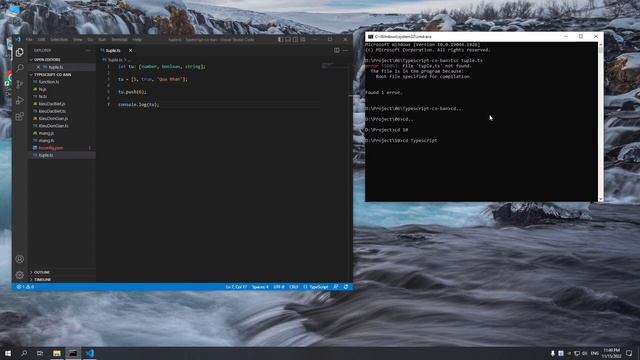Image resolution: width=640 pixels, height=360 pixels.
Task: Open the Selection menu
Action: (59, 40)
